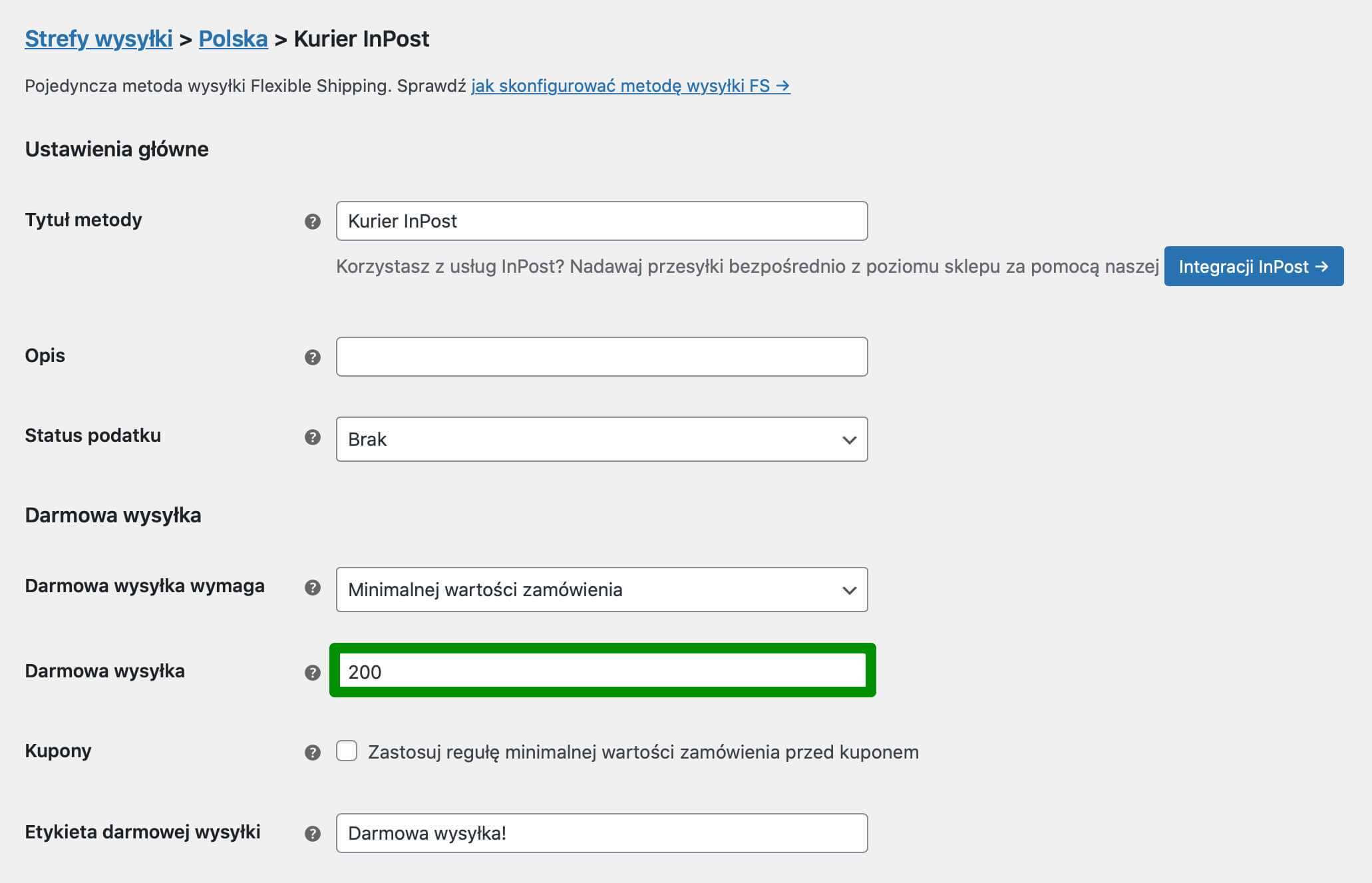
Task: Click the Integracji InPost button
Action: pyautogui.click(x=1254, y=266)
